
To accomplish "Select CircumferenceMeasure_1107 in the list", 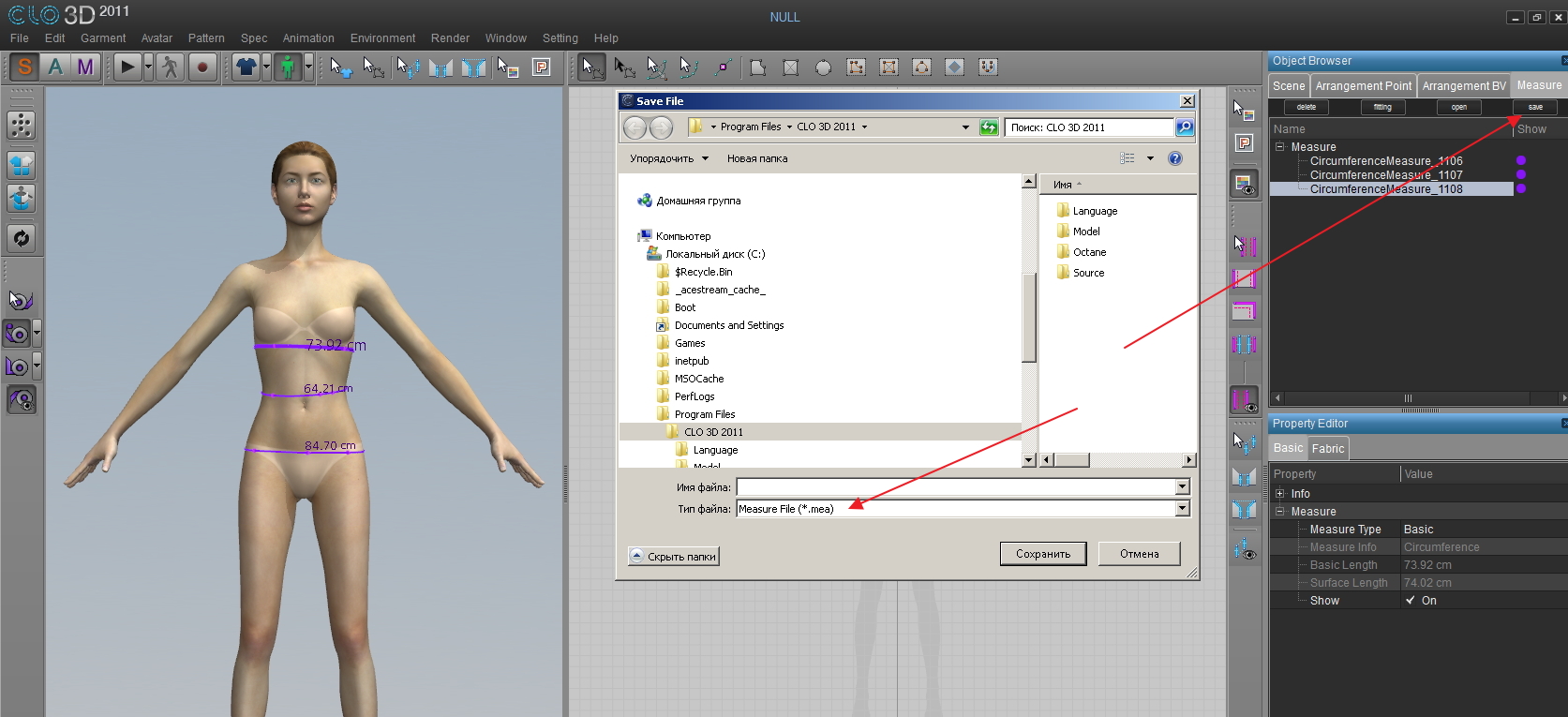I will click(x=1386, y=175).
